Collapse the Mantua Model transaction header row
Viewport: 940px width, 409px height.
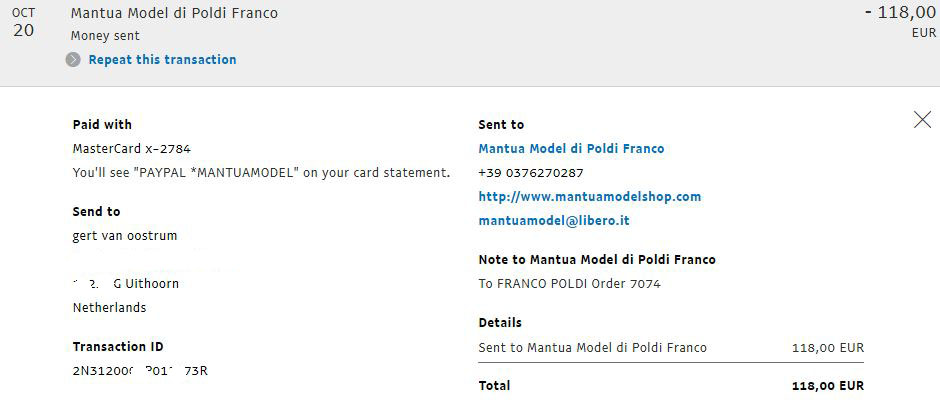point(470,43)
